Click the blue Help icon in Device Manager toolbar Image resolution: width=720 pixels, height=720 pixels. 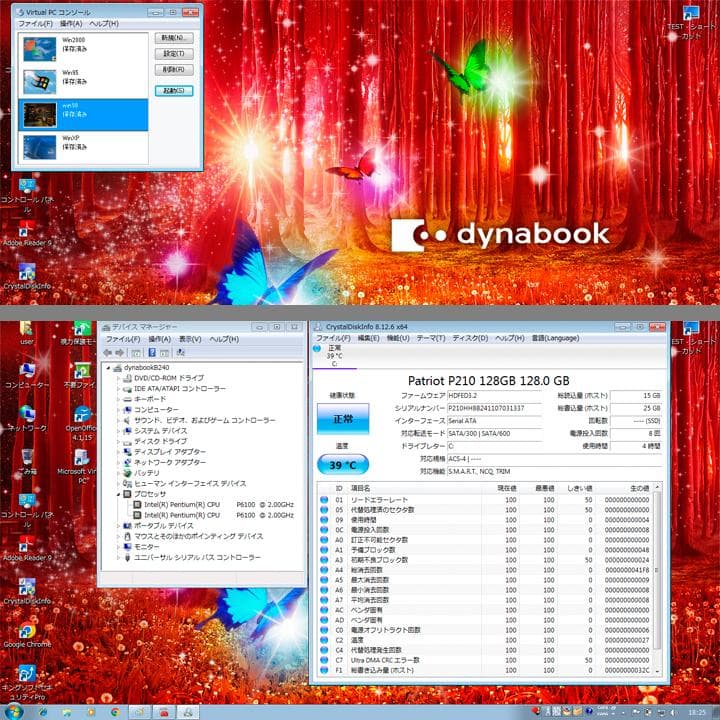point(152,353)
